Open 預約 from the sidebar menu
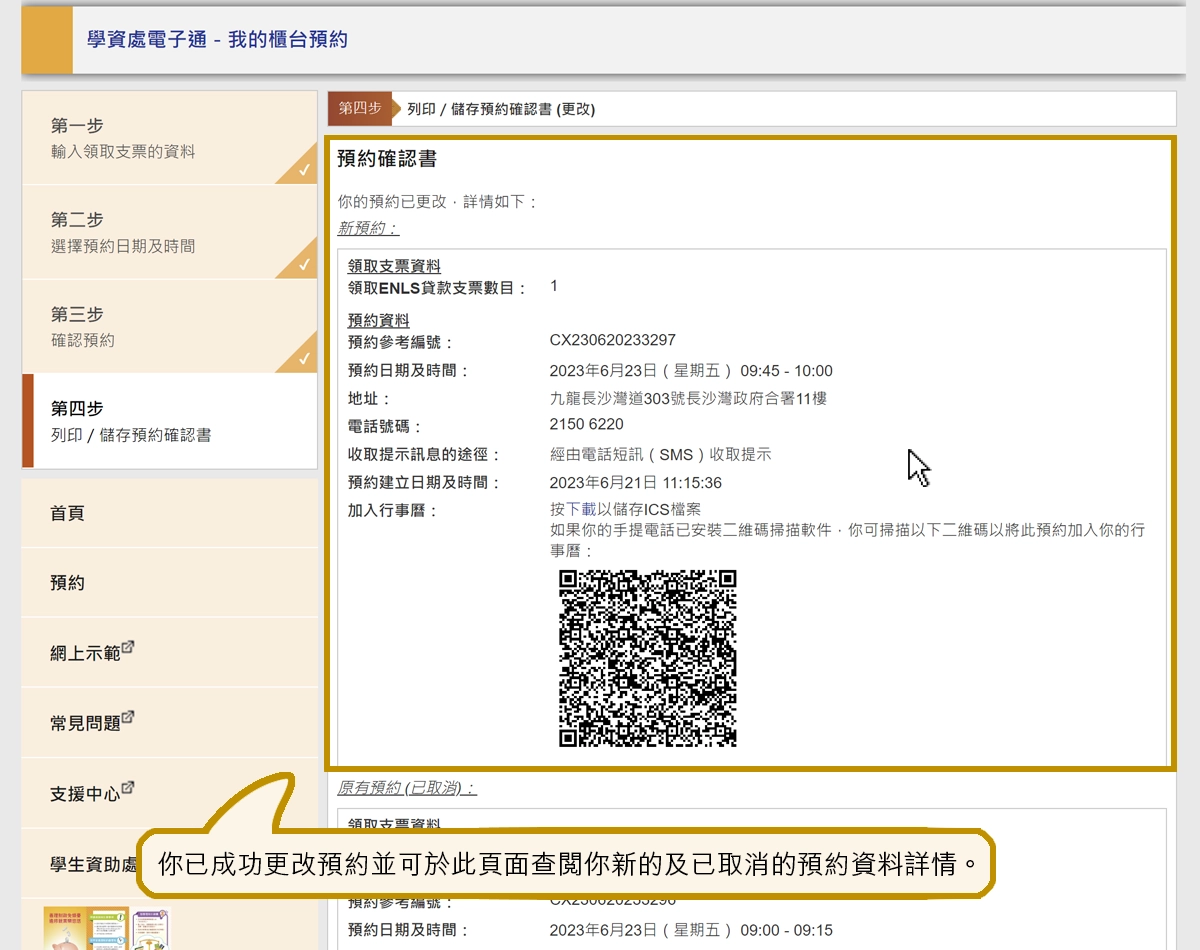Image resolution: width=1200 pixels, height=950 pixels. point(66,583)
